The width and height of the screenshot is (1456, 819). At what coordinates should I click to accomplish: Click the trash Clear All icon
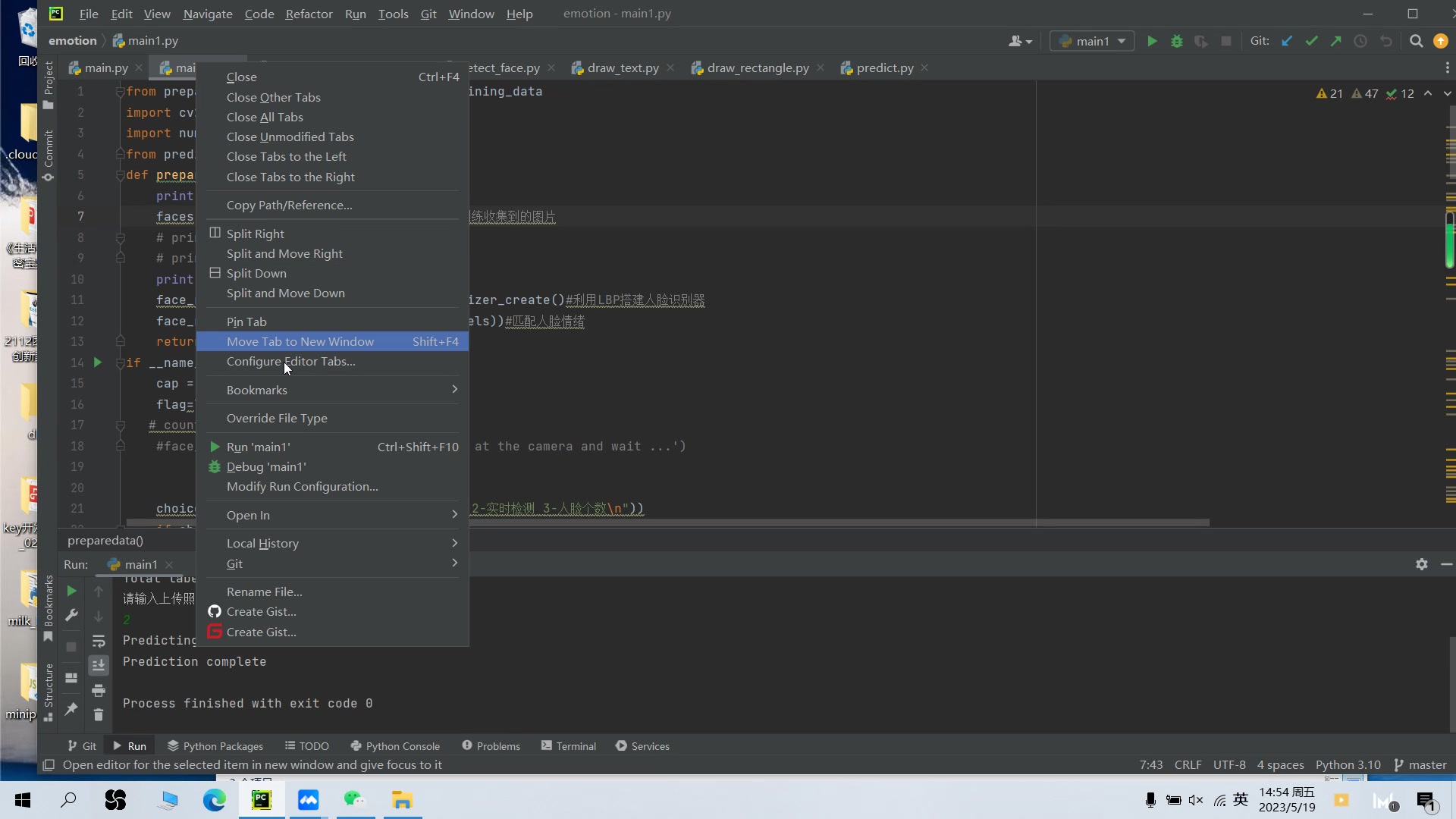point(99,714)
